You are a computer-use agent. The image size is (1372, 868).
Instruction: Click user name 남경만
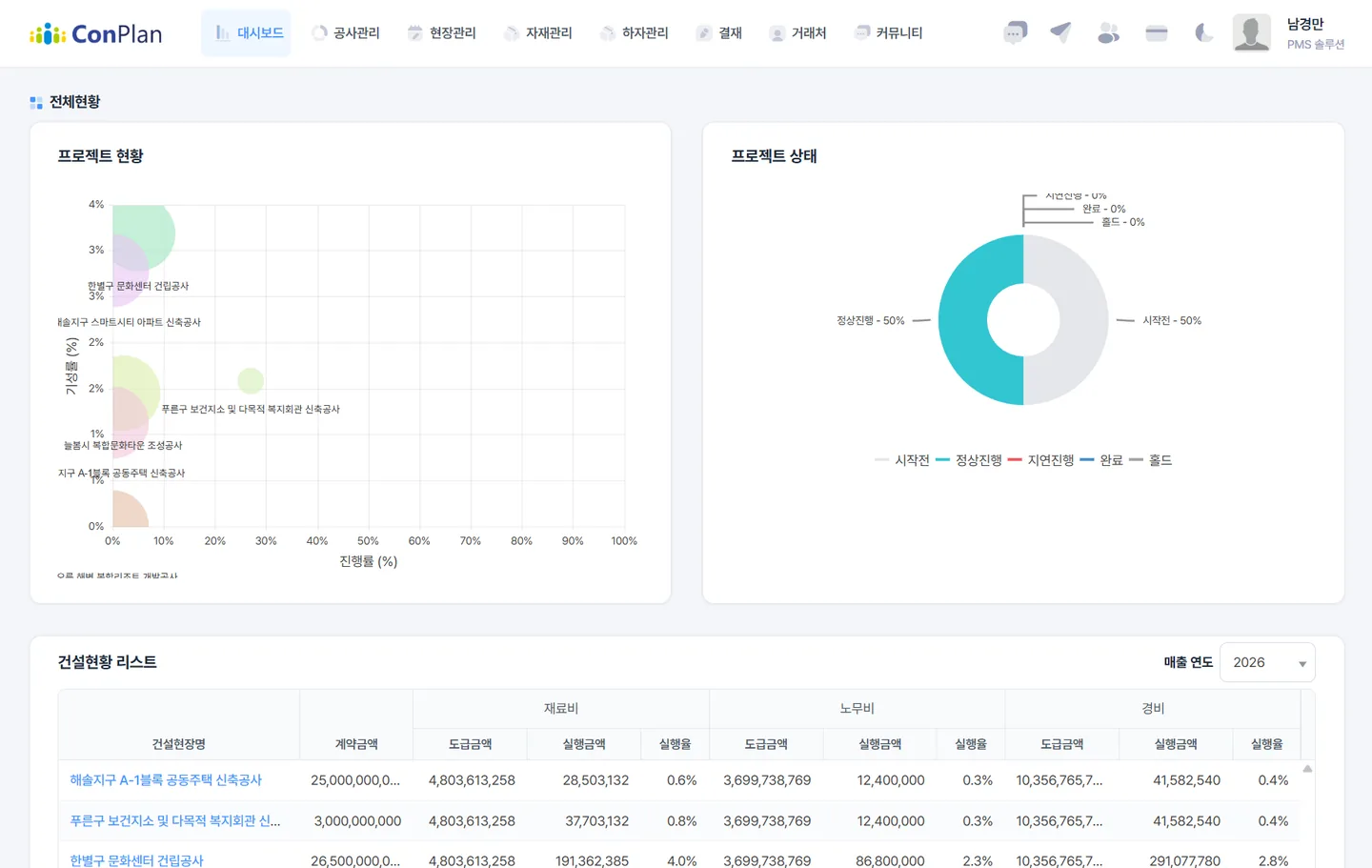[x=1305, y=25]
